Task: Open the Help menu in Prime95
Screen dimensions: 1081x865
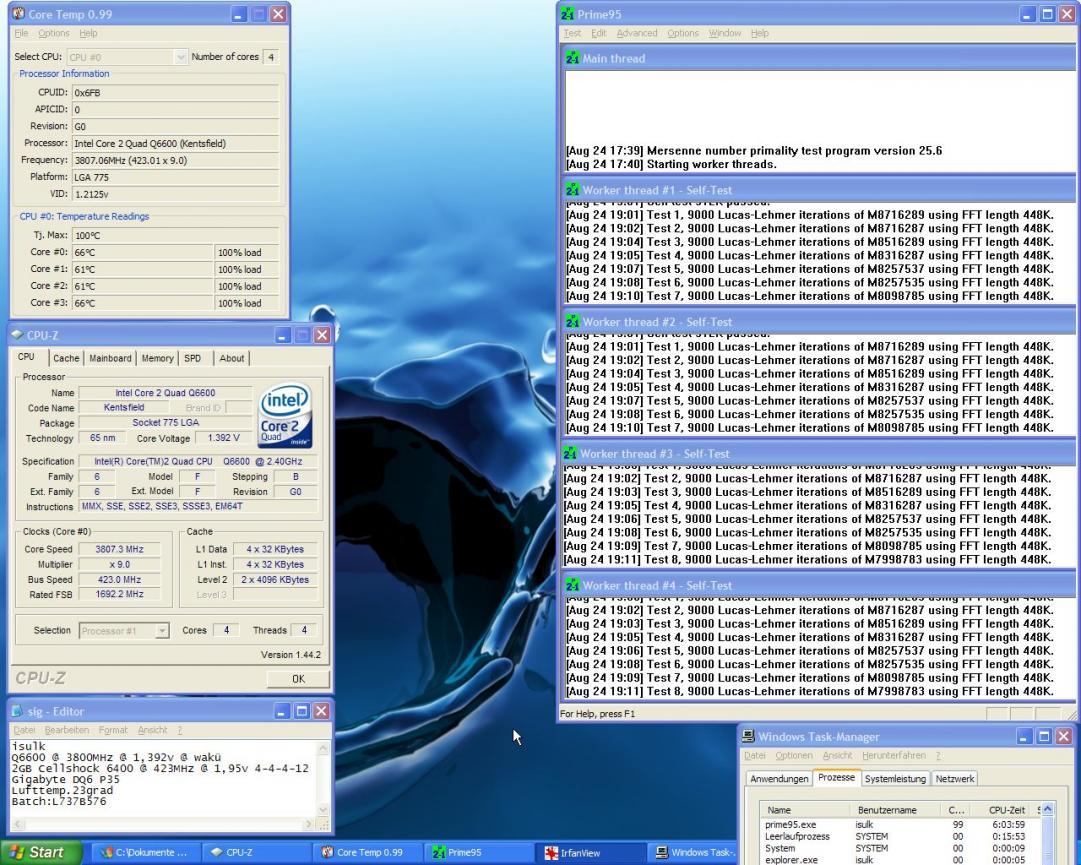Action: pos(760,33)
